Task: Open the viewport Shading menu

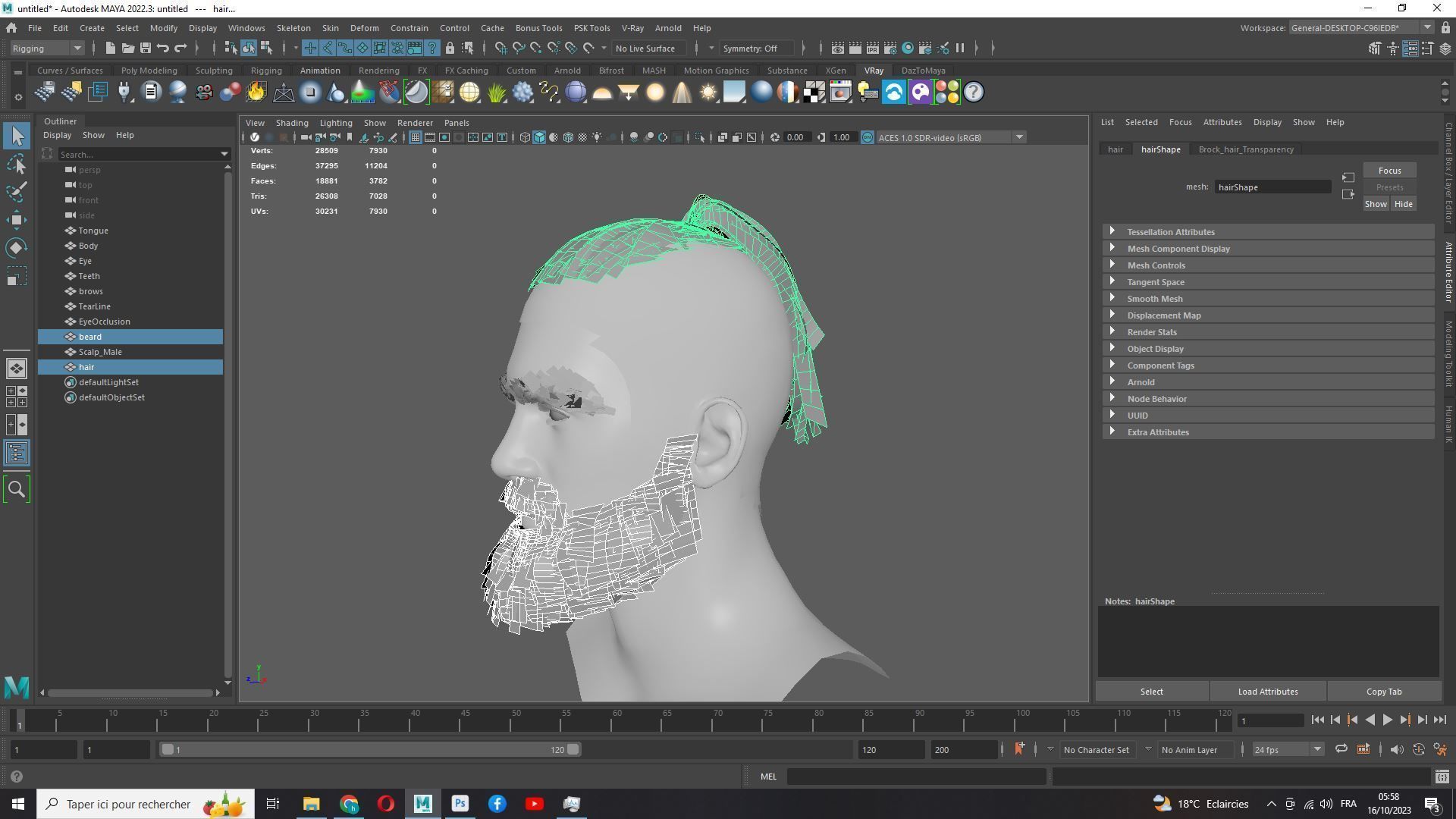Action: (x=291, y=123)
